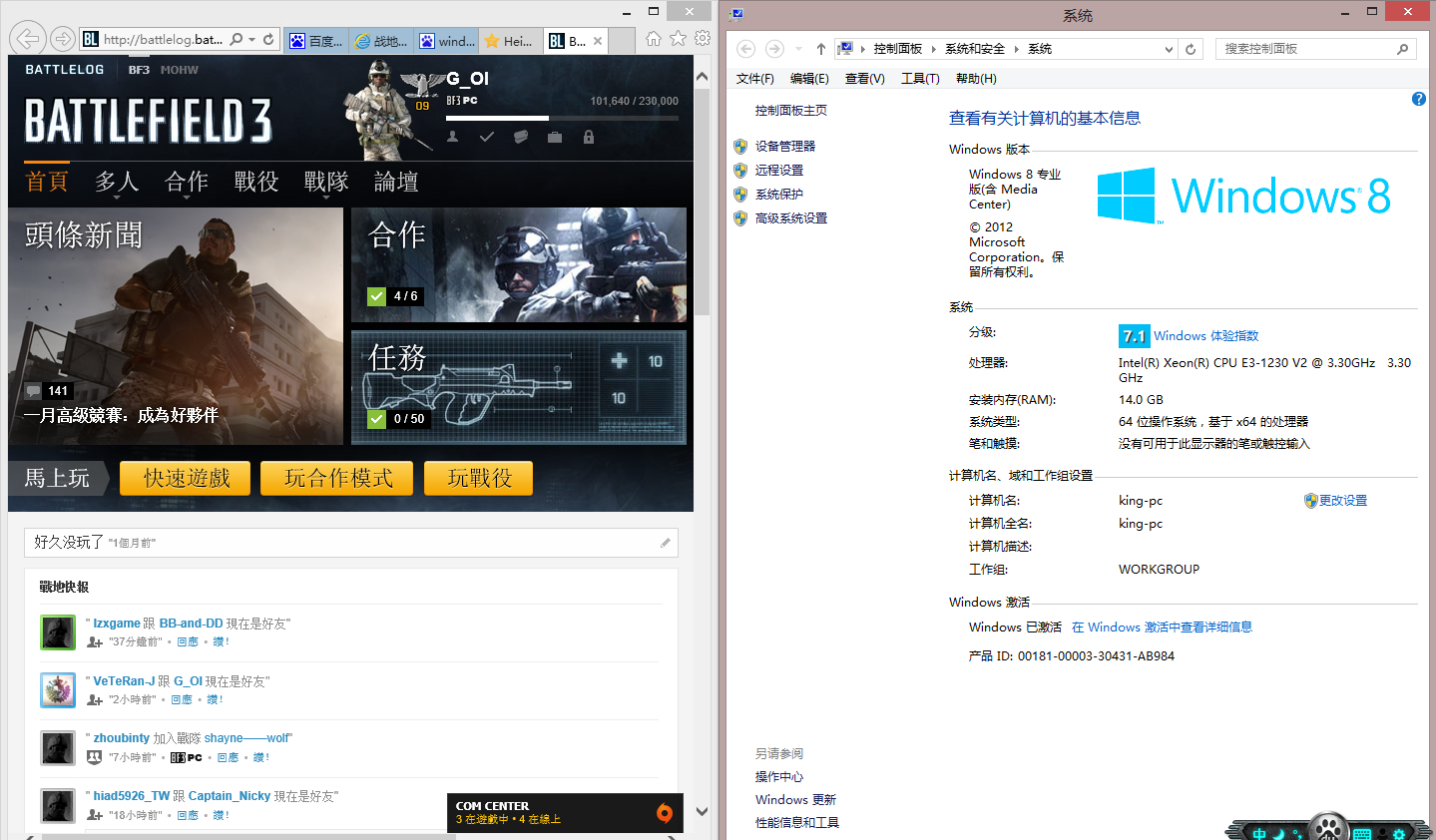Click the G_OI rank progress bar

pyautogui.click(x=562, y=118)
